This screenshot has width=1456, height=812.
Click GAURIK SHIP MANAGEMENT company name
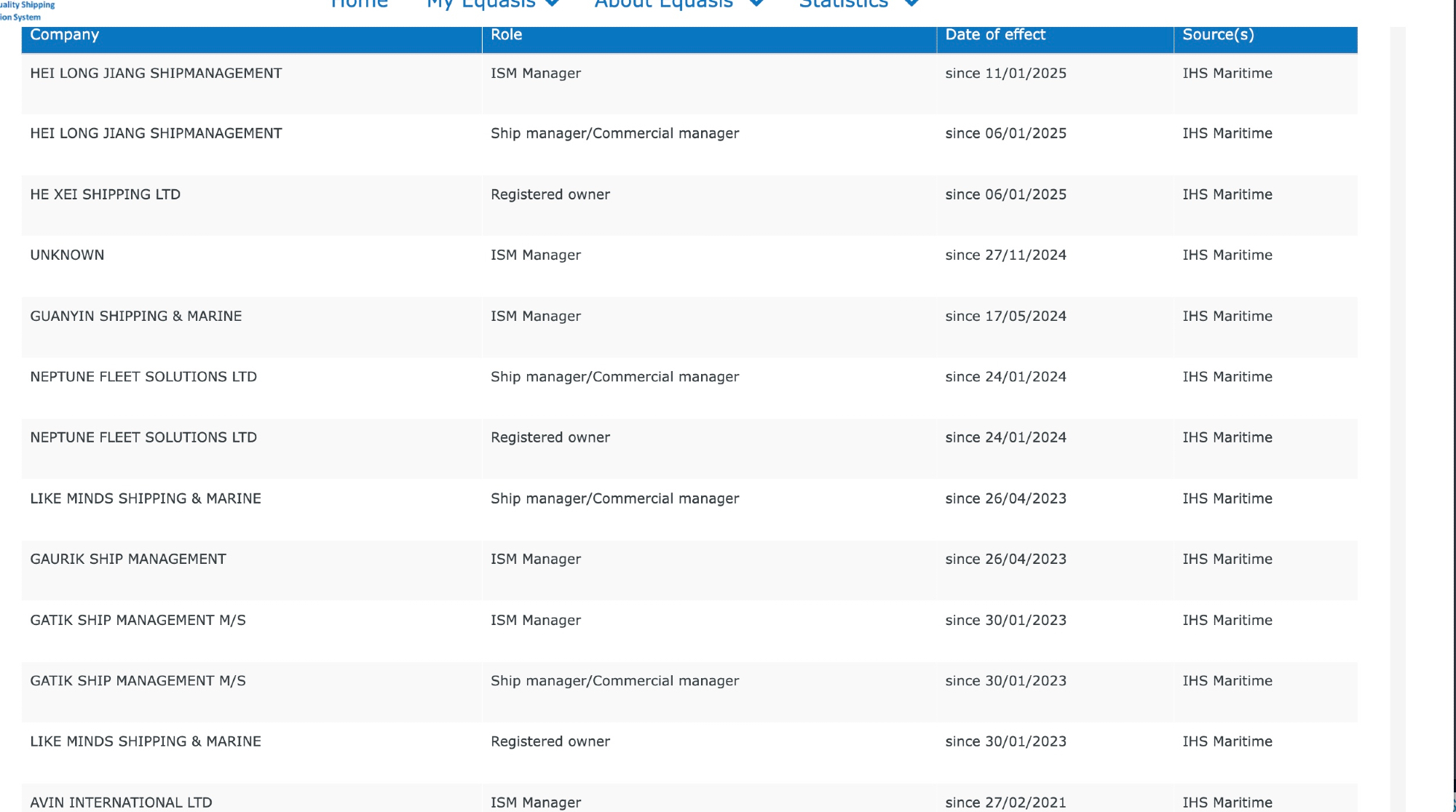pos(127,560)
